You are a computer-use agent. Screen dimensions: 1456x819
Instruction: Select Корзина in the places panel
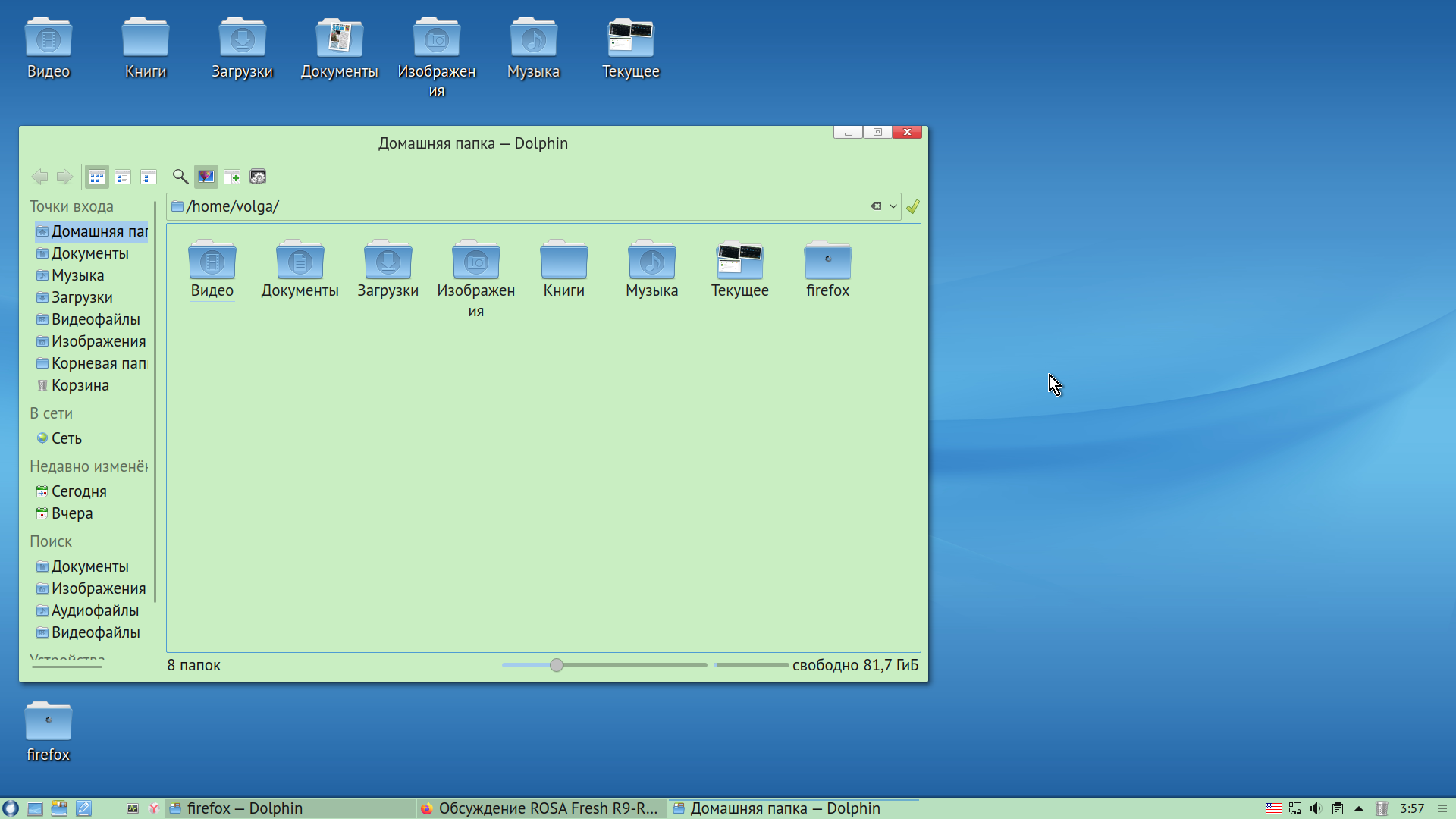[80, 385]
